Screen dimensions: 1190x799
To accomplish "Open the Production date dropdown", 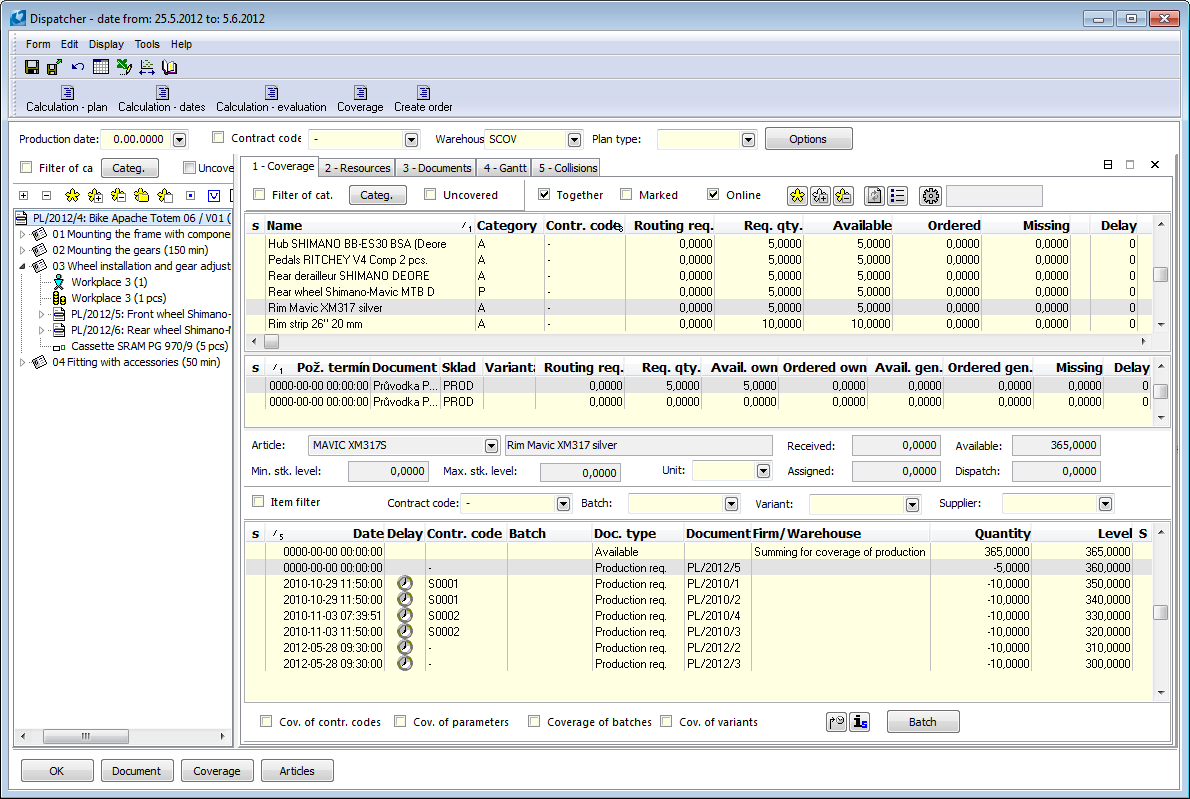I will tap(180, 140).
